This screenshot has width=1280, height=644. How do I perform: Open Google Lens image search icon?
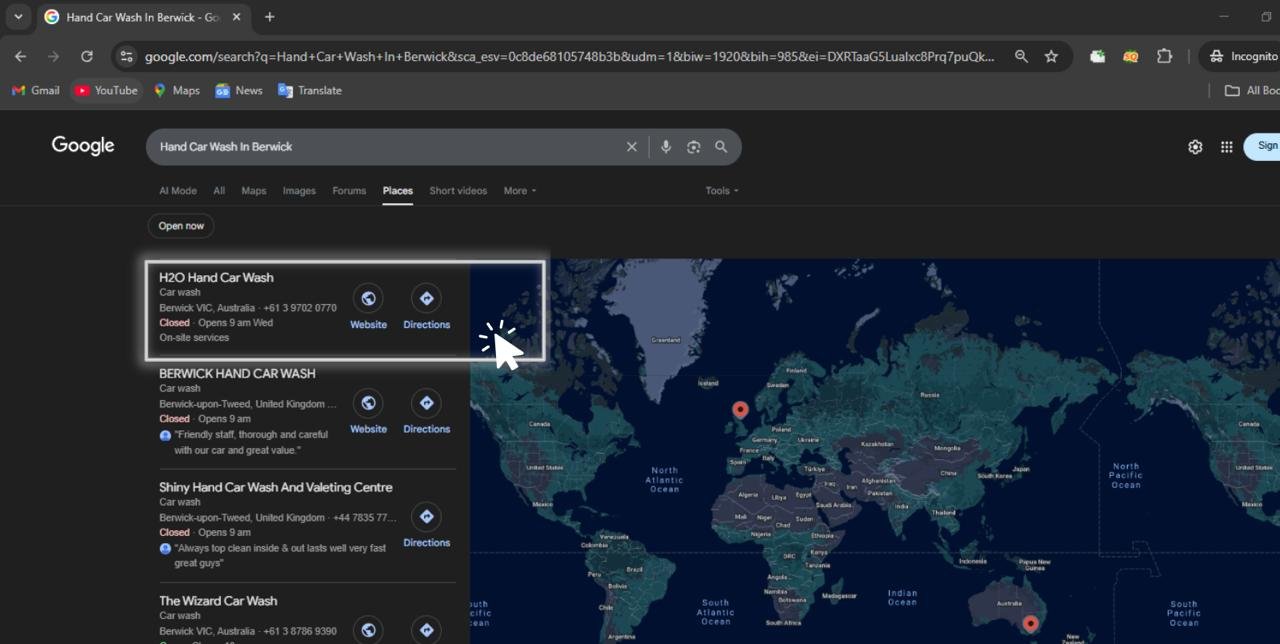(x=693, y=147)
